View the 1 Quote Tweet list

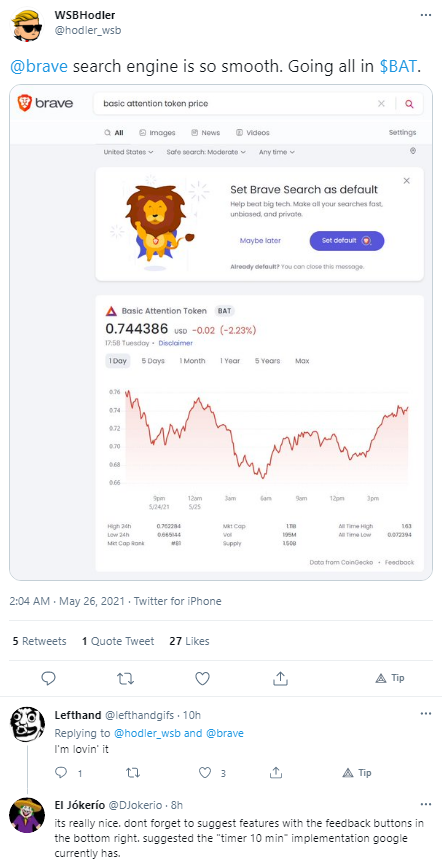118,641
